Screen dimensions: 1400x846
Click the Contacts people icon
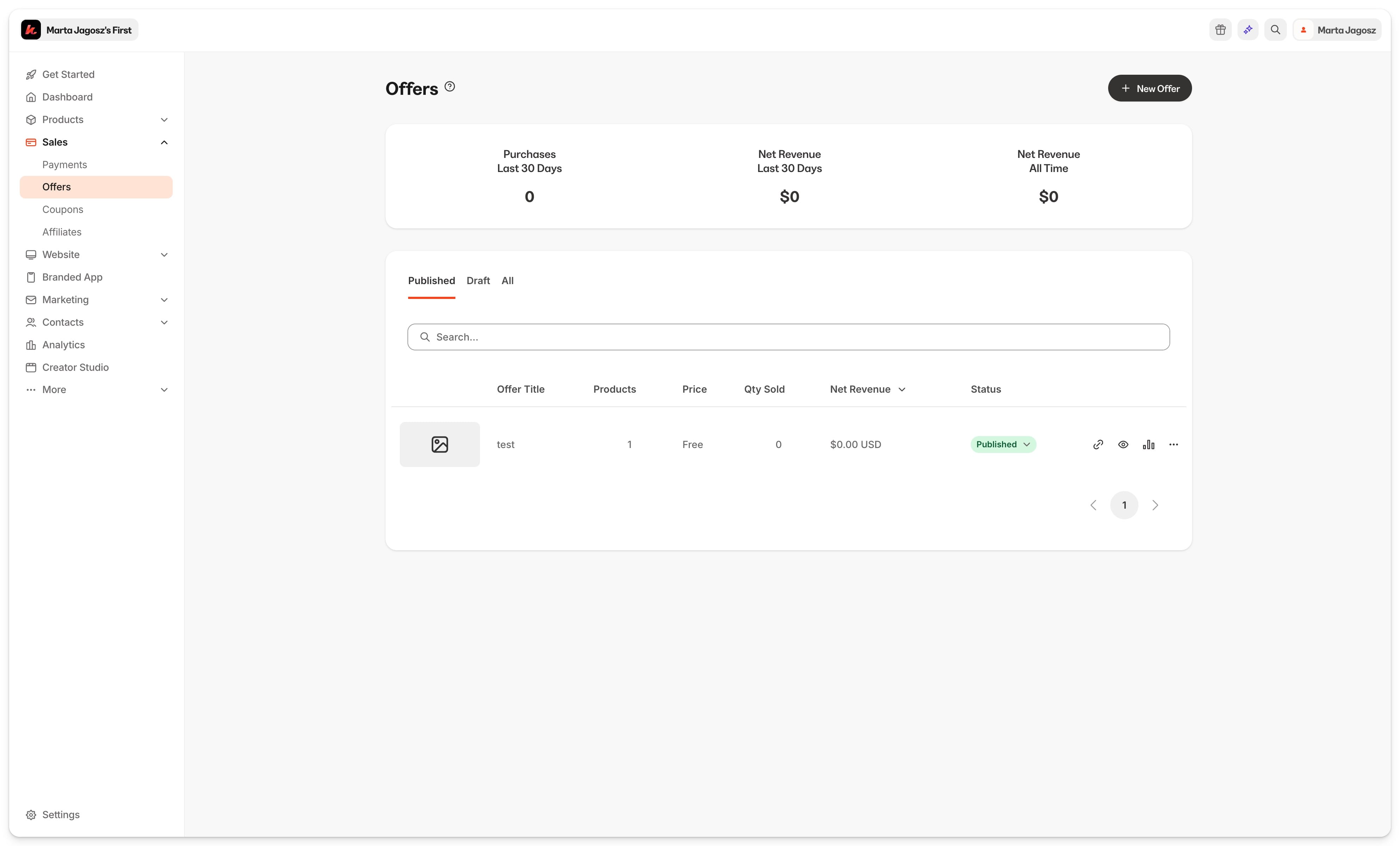point(31,322)
